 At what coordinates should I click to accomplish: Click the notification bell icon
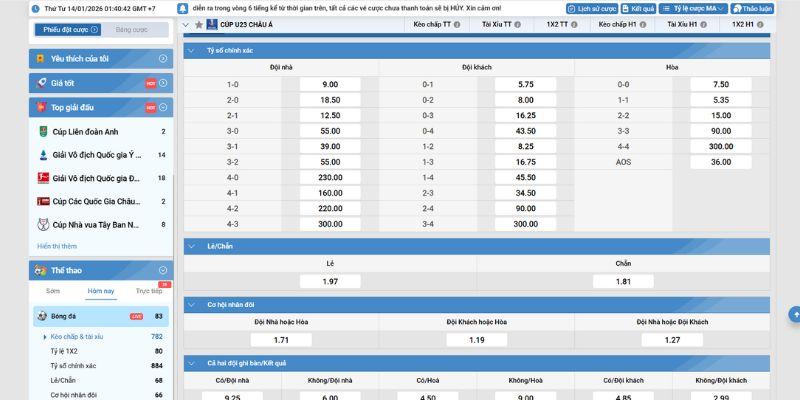click(183, 9)
